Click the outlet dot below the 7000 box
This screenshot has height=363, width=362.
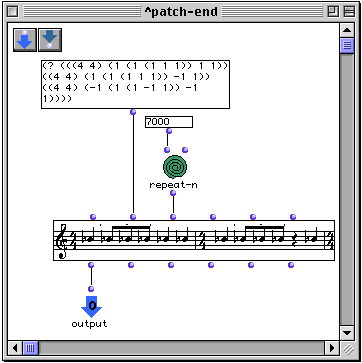pyautogui.click(x=169, y=131)
